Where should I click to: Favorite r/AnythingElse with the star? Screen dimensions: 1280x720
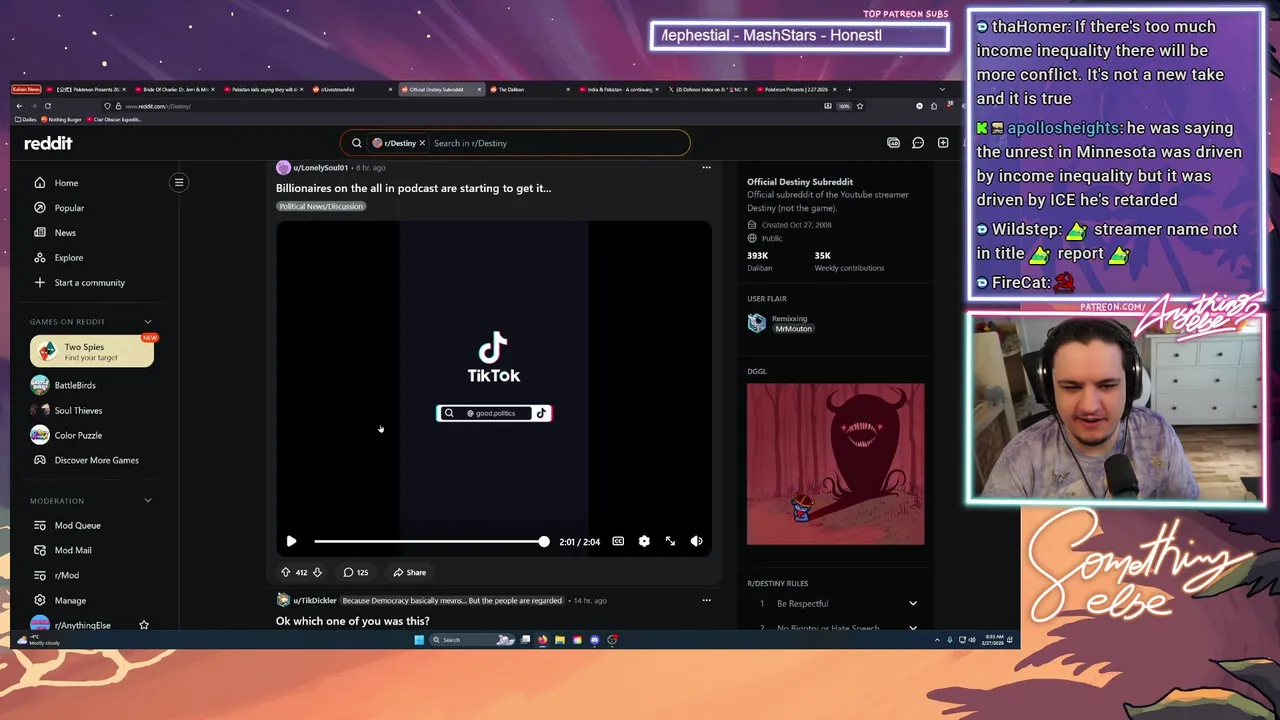coord(144,625)
